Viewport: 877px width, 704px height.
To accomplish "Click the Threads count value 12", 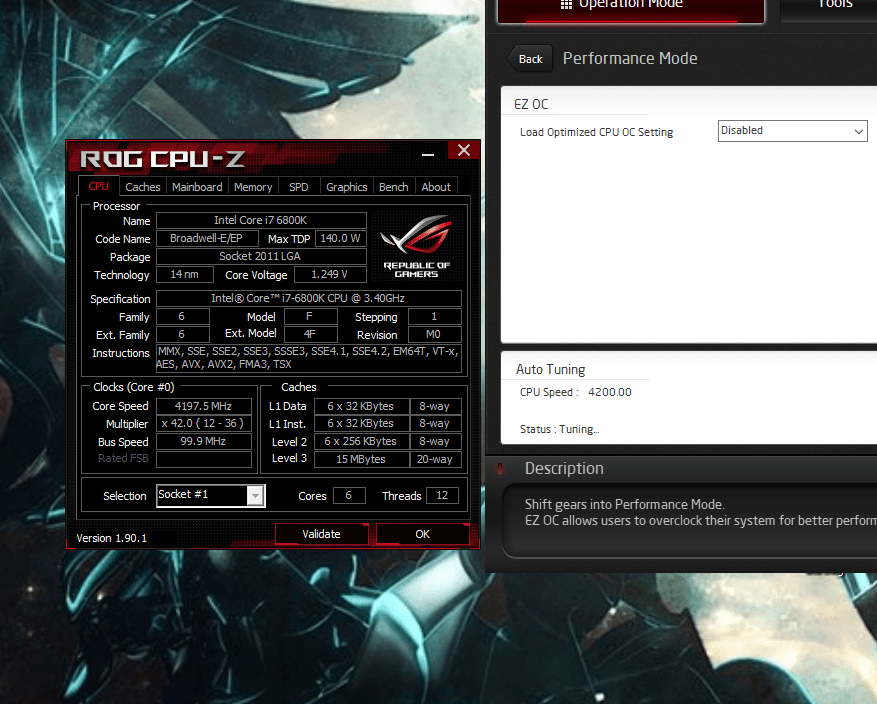I will coord(442,495).
